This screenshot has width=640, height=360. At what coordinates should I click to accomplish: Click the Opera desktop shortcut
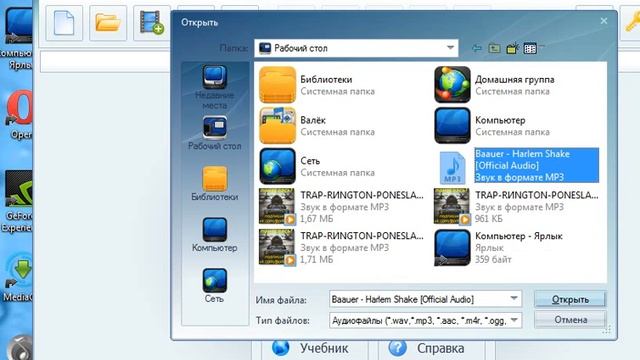pyautogui.click(x=18, y=115)
